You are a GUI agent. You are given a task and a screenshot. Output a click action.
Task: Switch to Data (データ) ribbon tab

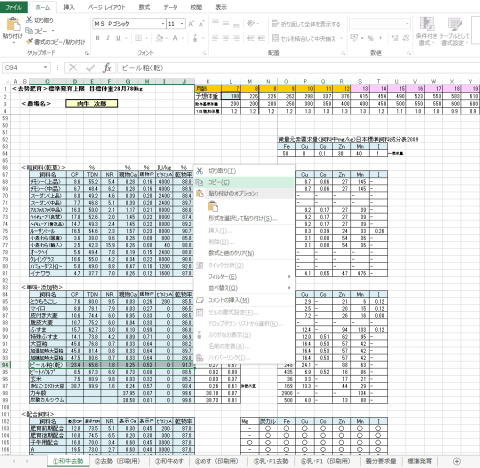(x=170, y=7)
